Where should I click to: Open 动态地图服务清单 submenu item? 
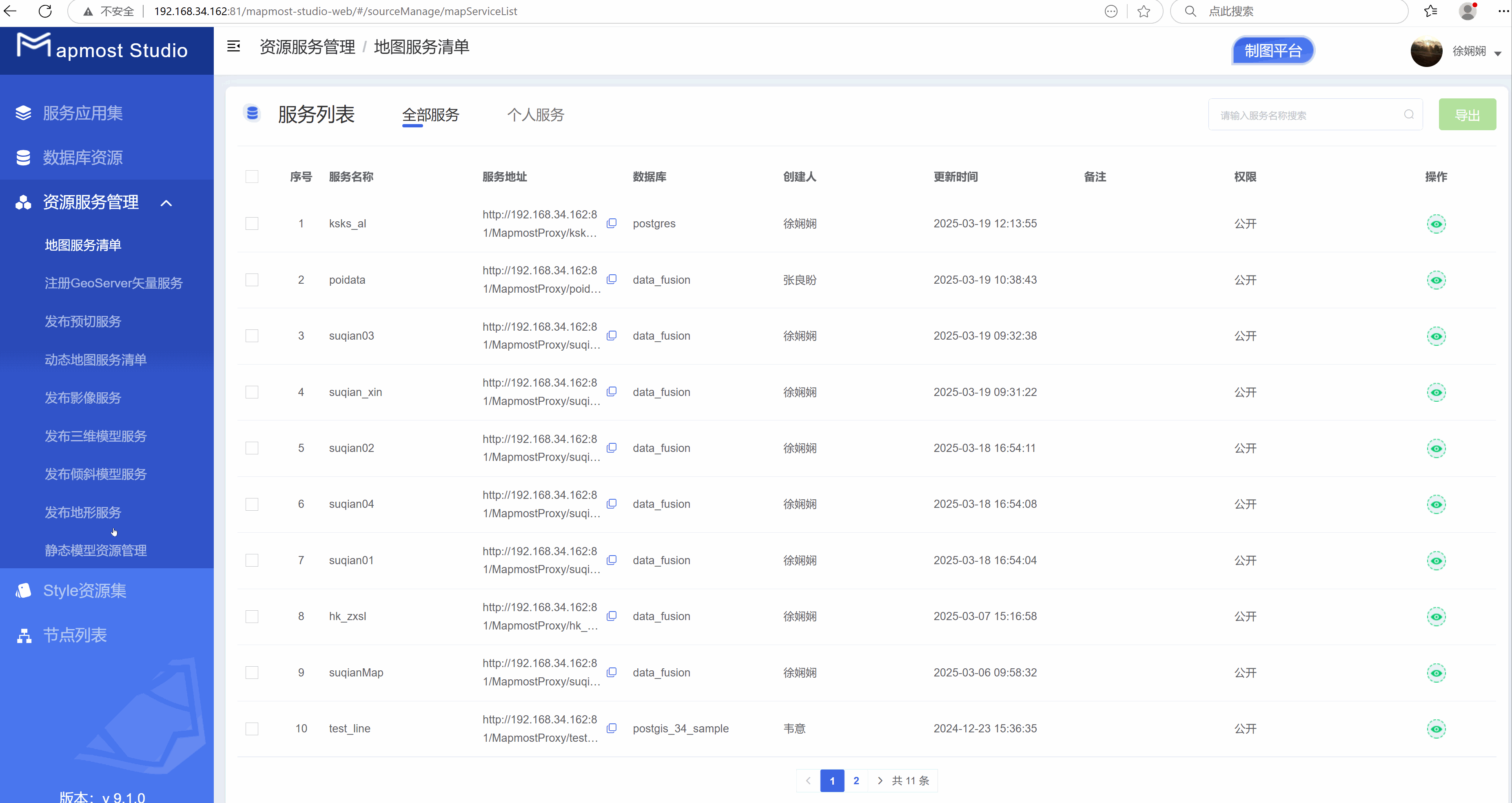pos(96,360)
